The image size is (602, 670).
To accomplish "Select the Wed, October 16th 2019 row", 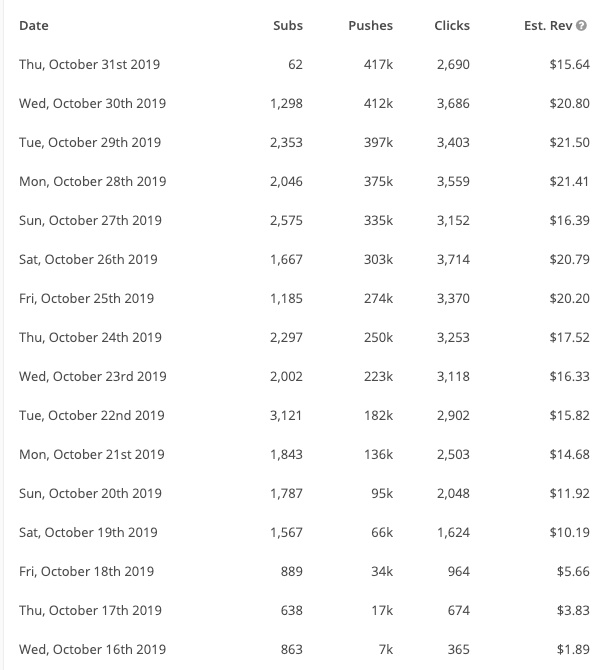I will click(304, 649).
